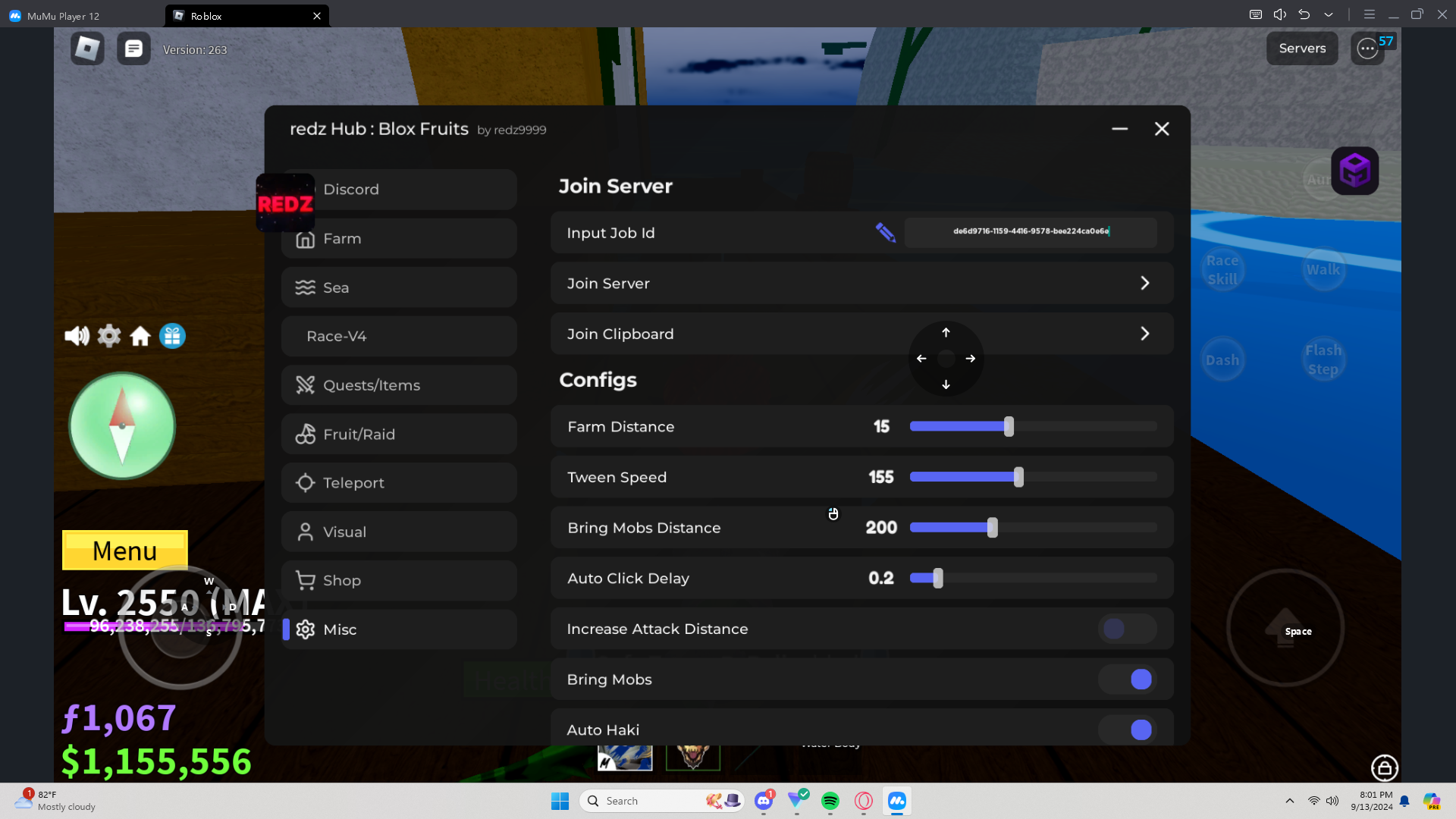Click the home icon near compass
1456x819 pixels.
(x=140, y=336)
